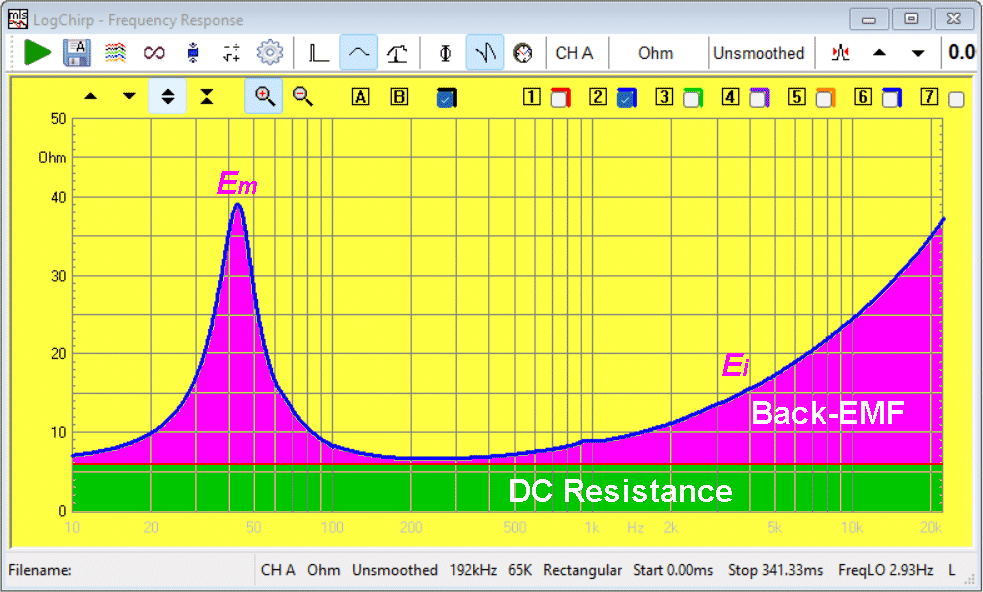
Task: Enable overlay 1 red checkbox
Action: (560, 98)
